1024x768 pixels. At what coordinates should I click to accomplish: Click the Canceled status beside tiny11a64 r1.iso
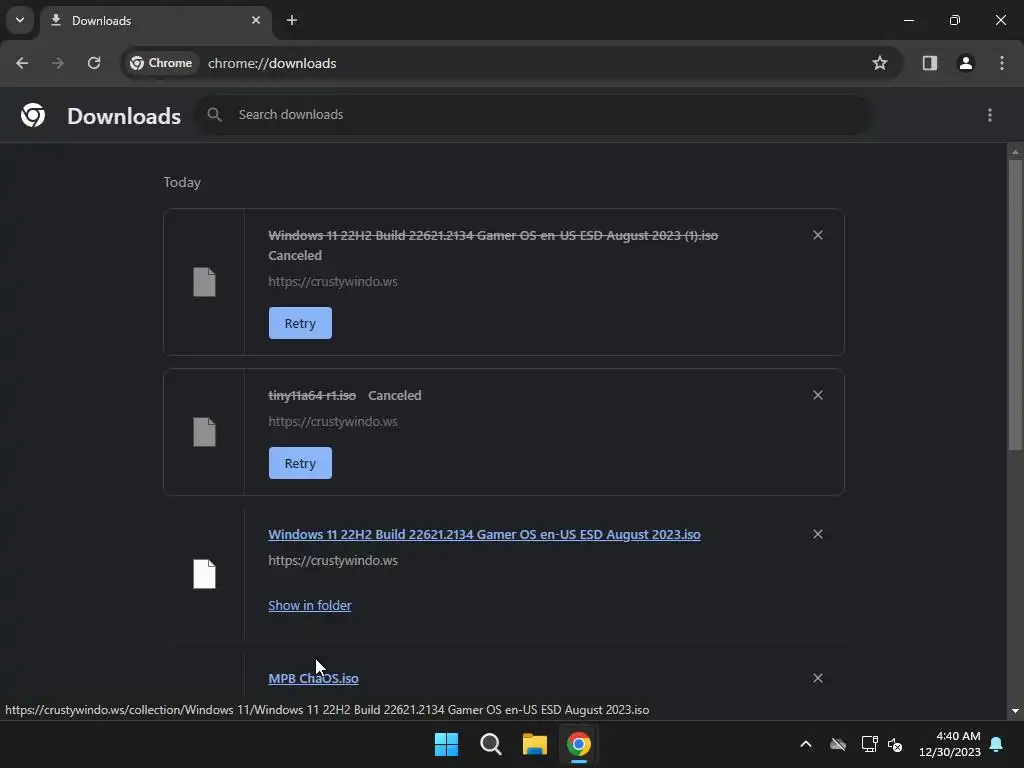[394, 395]
